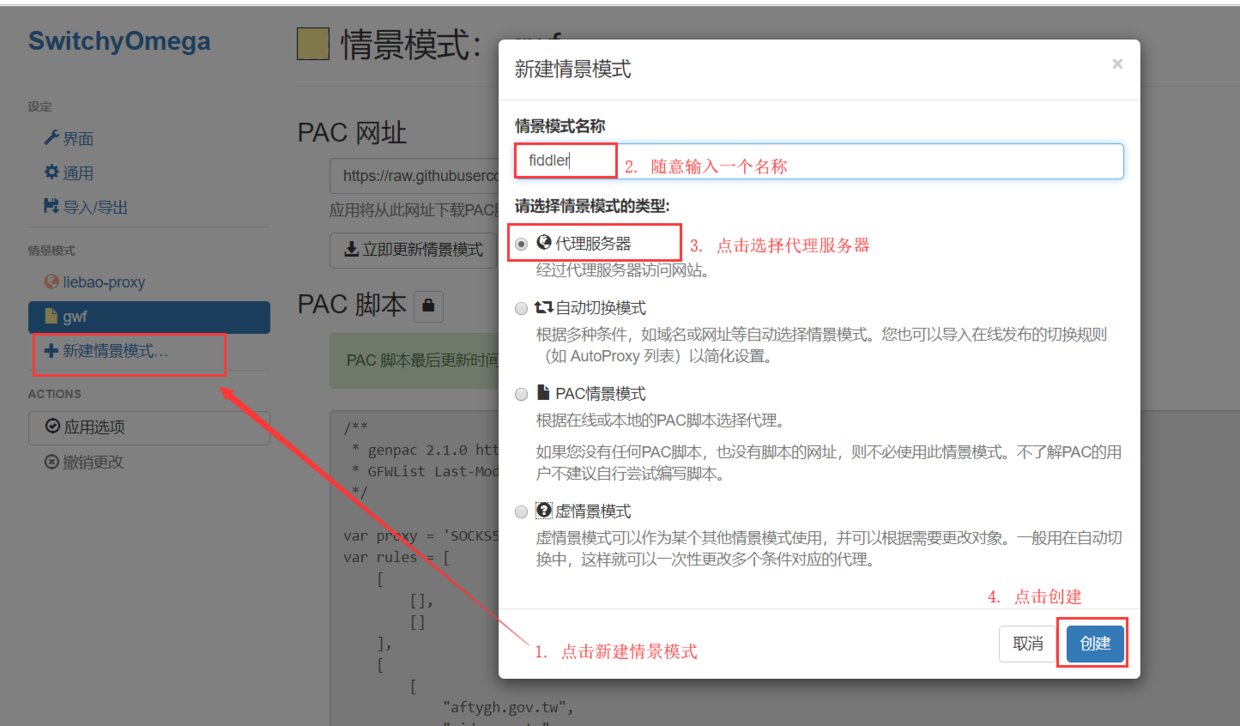Choose the 虚情景模式 radio option
The width and height of the screenshot is (1240, 726).
521,511
